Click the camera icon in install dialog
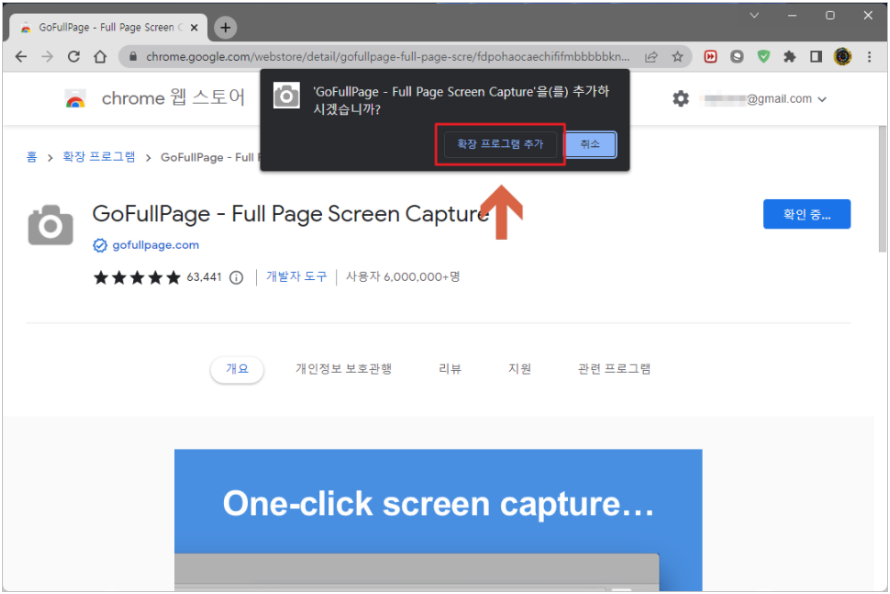 (286, 96)
